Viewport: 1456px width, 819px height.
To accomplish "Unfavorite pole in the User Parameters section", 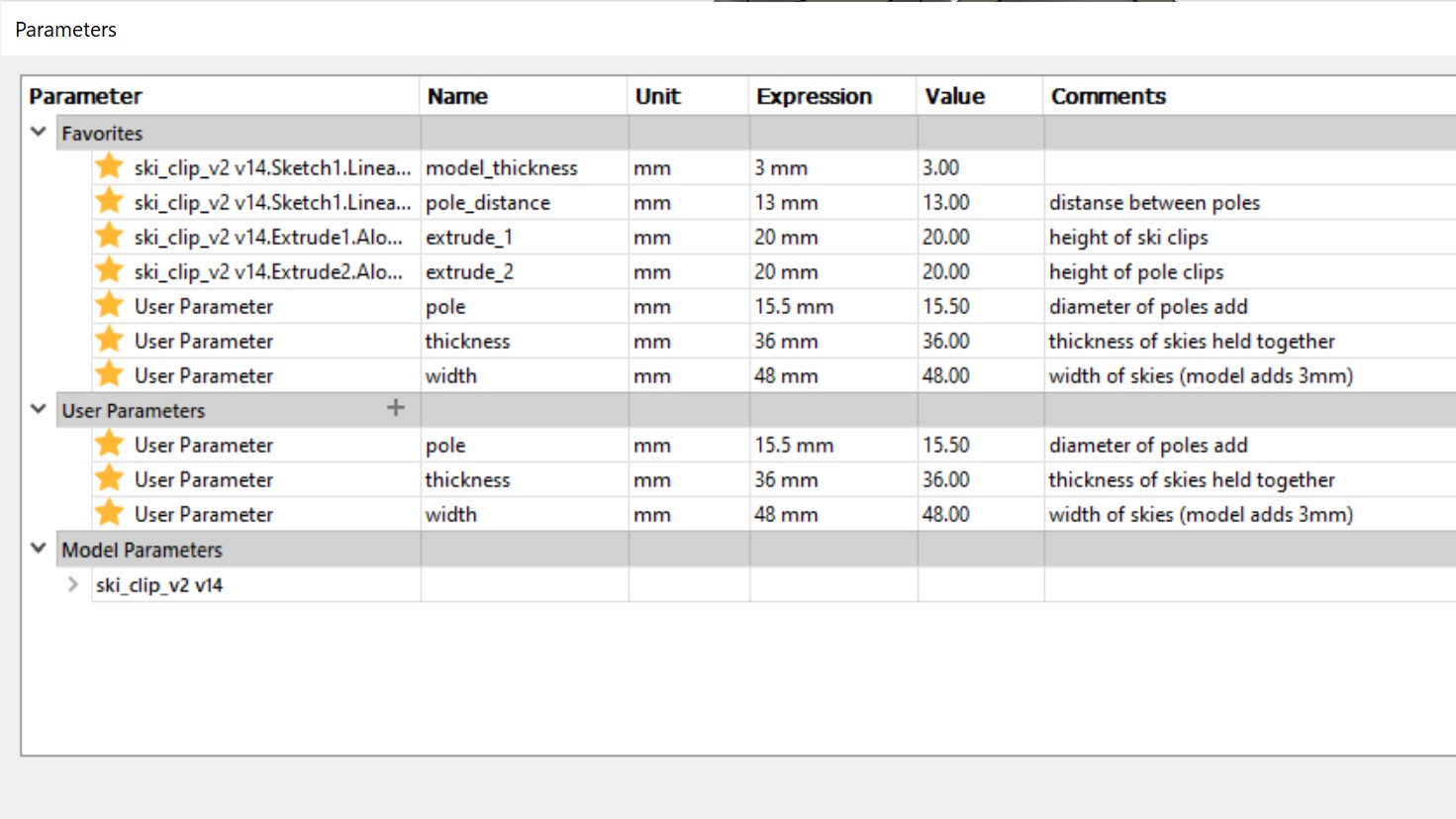I will pos(109,444).
